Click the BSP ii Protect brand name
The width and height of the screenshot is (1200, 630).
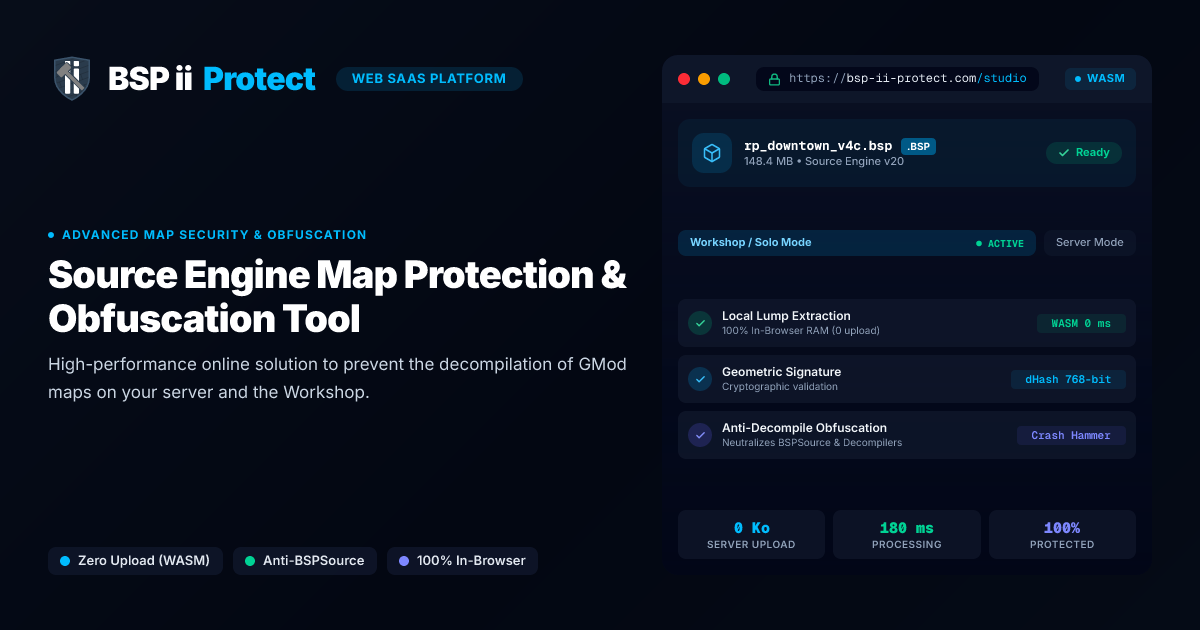212,79
